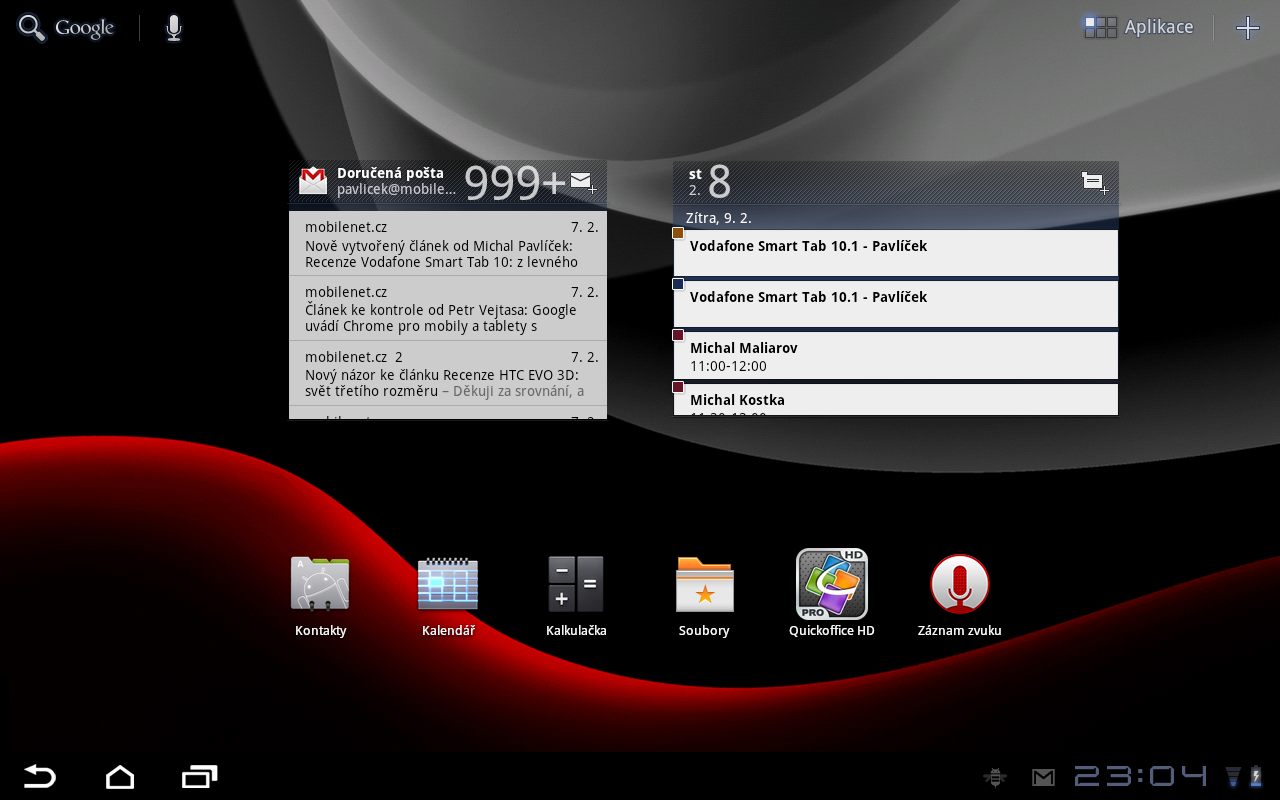Open the Vodafone Smart Tab 10.1 - Pavlíček event

pyautogui.click(x=896, y=253)
